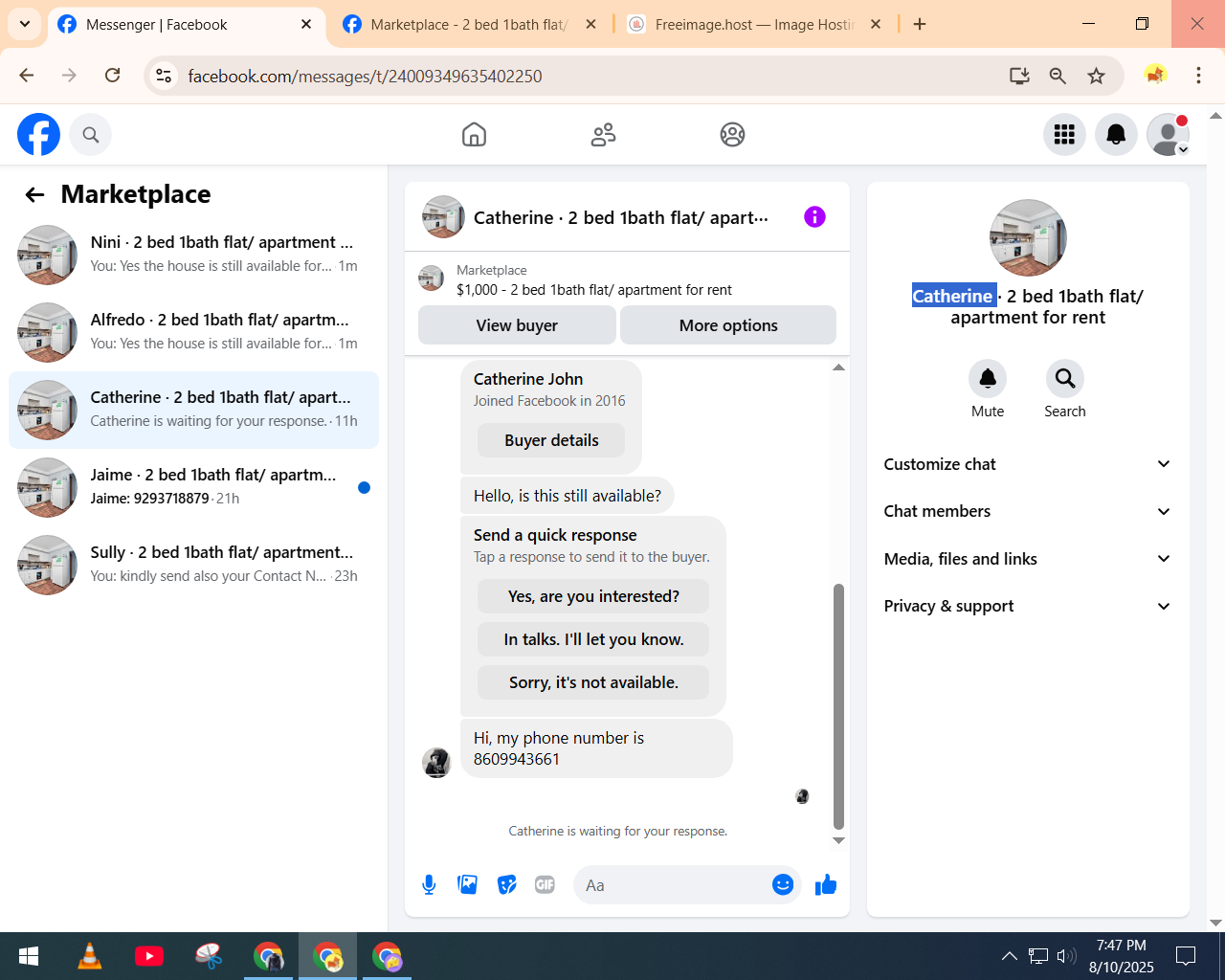The width and height of the screenshot is (1225, 980).
Task: Open the Facebook search magnifier icon
Action: click(x=91, y=135)
